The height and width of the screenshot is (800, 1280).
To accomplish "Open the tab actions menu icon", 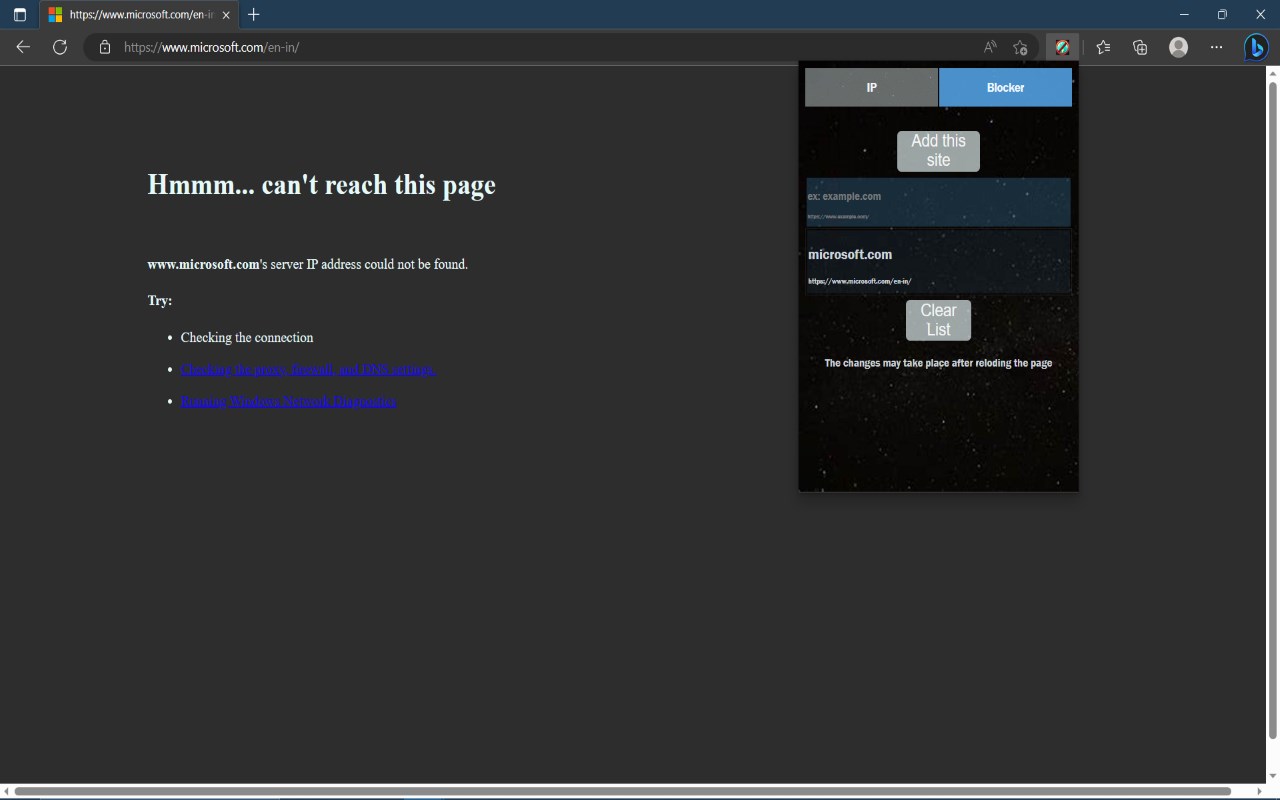I will tap(19, 15).
